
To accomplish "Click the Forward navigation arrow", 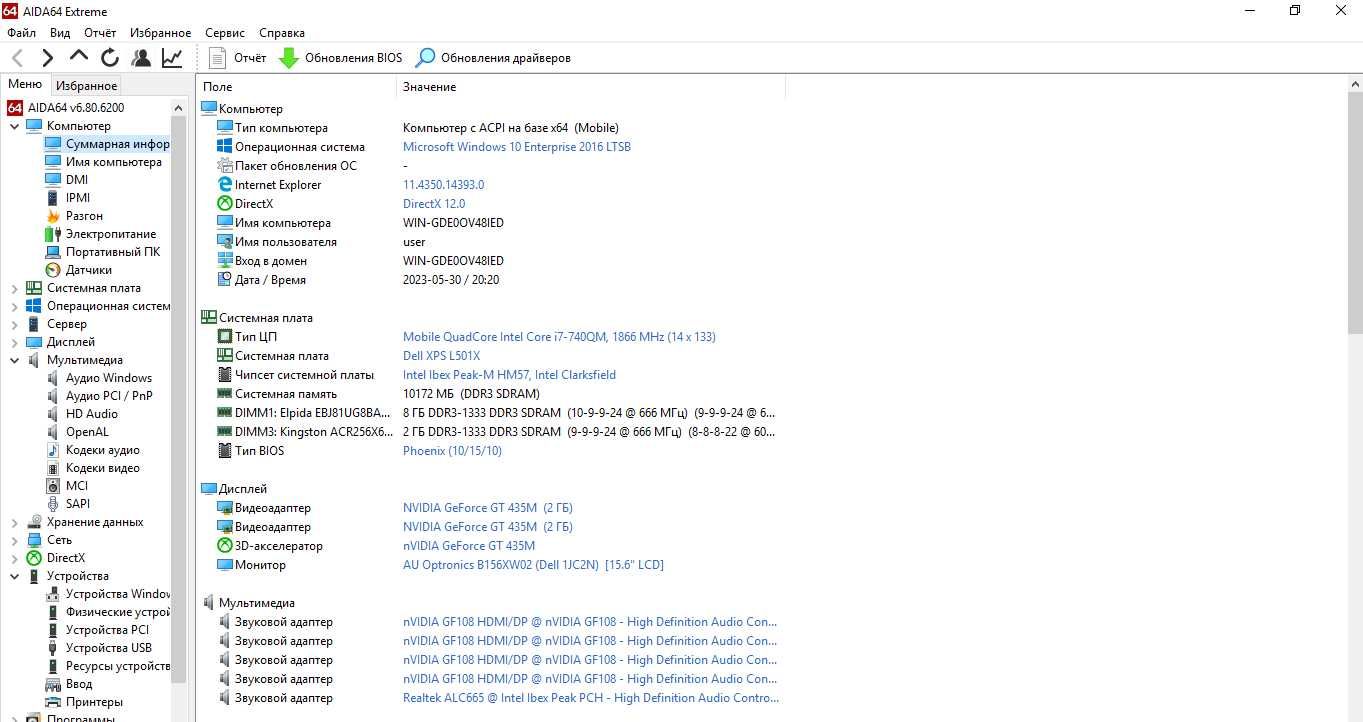I will 47,58.
